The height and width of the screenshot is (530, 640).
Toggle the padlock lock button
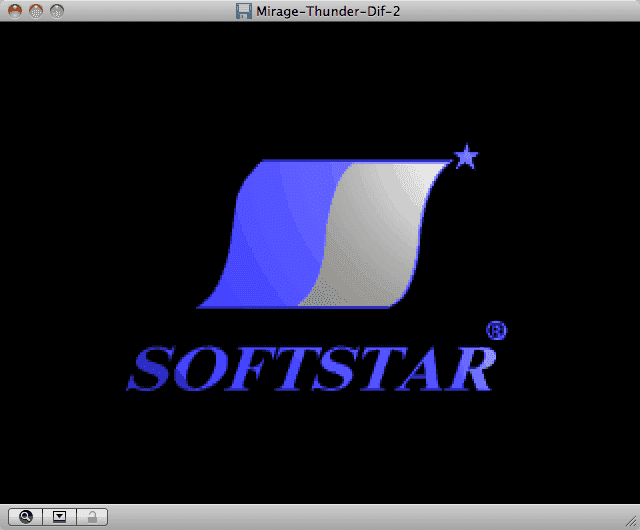pyautogui.click(x=92, y=517)
